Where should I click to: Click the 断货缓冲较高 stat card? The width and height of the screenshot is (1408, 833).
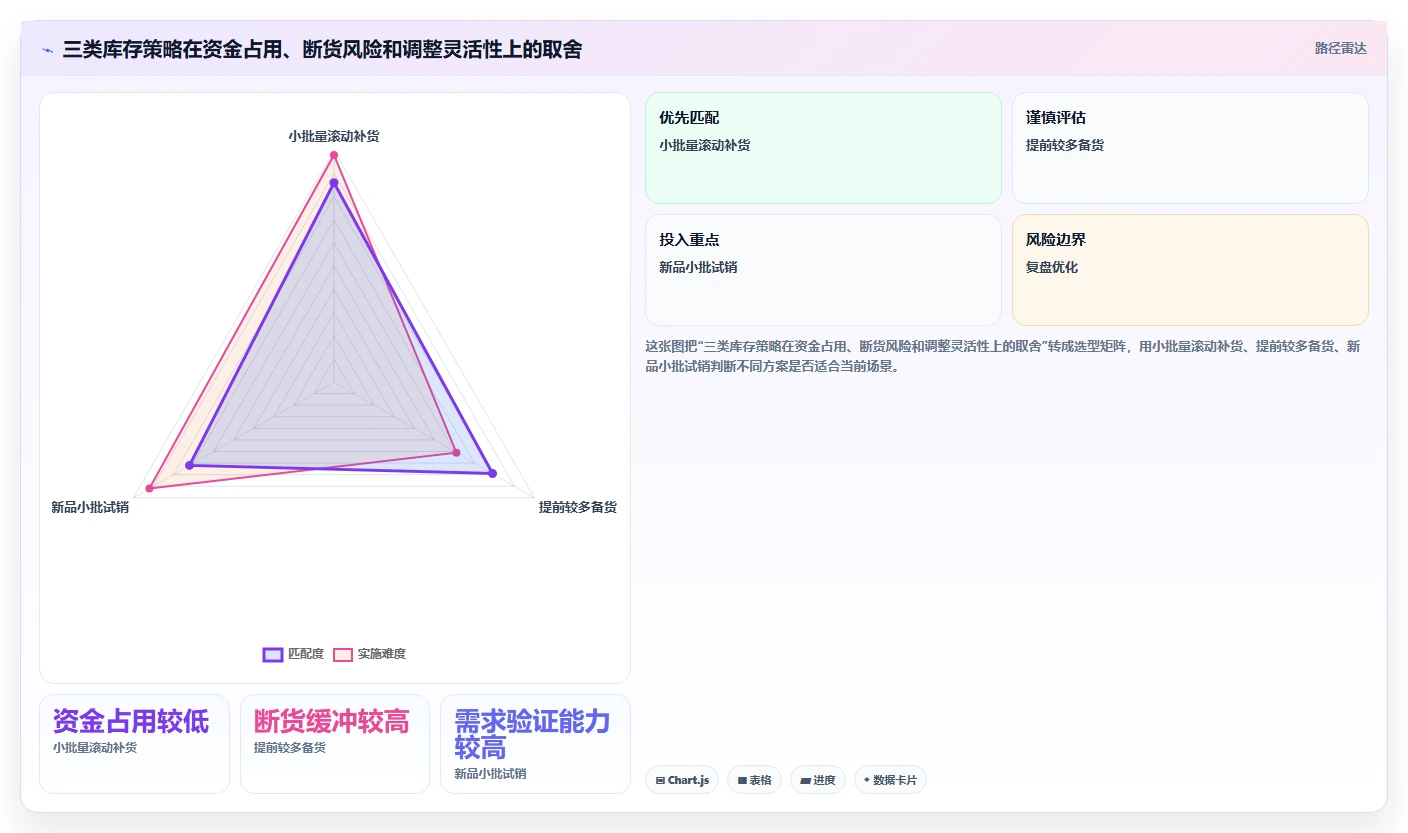[x=335, y=744]
